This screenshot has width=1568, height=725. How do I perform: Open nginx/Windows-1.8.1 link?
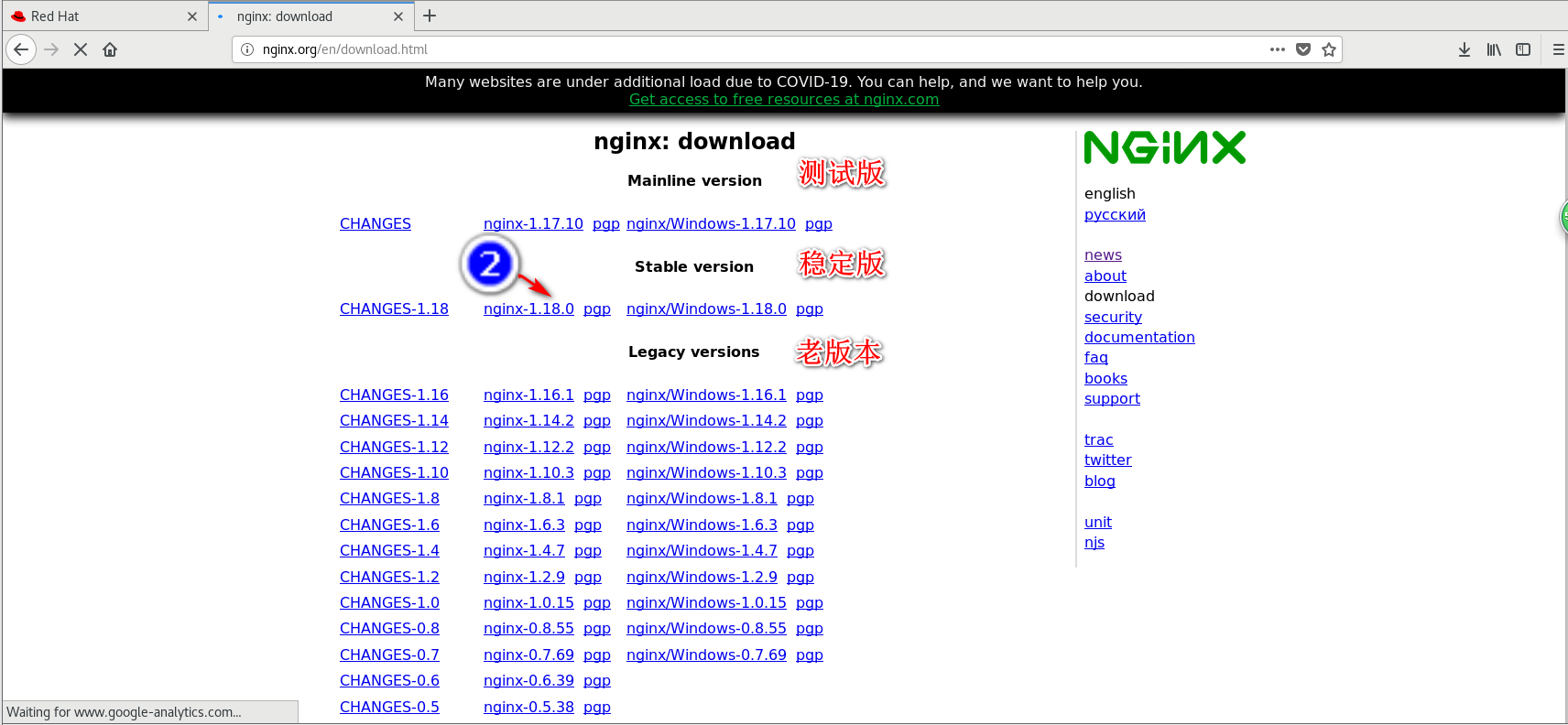pyautogui.click(x=702, y=498)
